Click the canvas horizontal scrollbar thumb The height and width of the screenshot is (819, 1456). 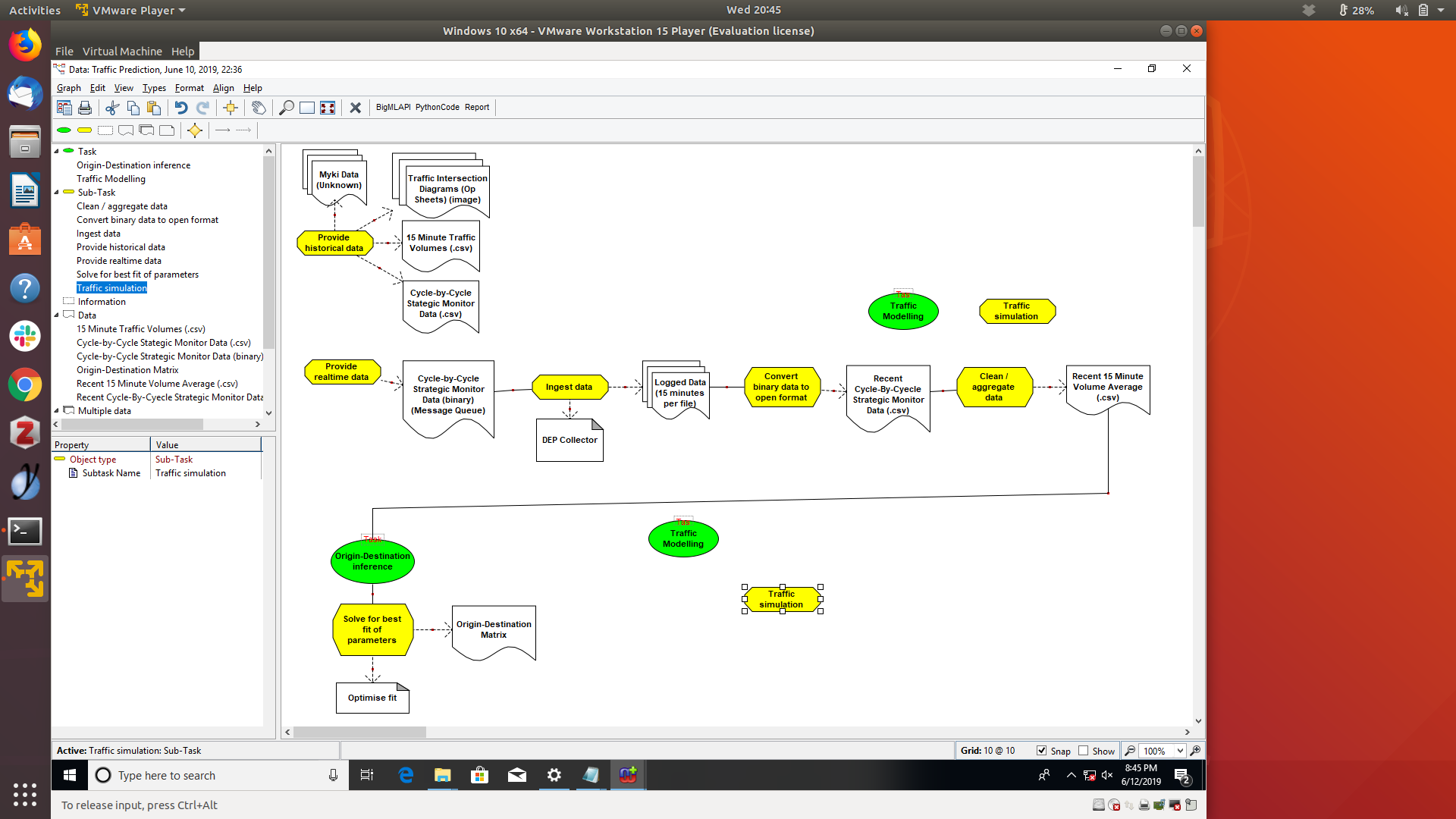point(359,733)
